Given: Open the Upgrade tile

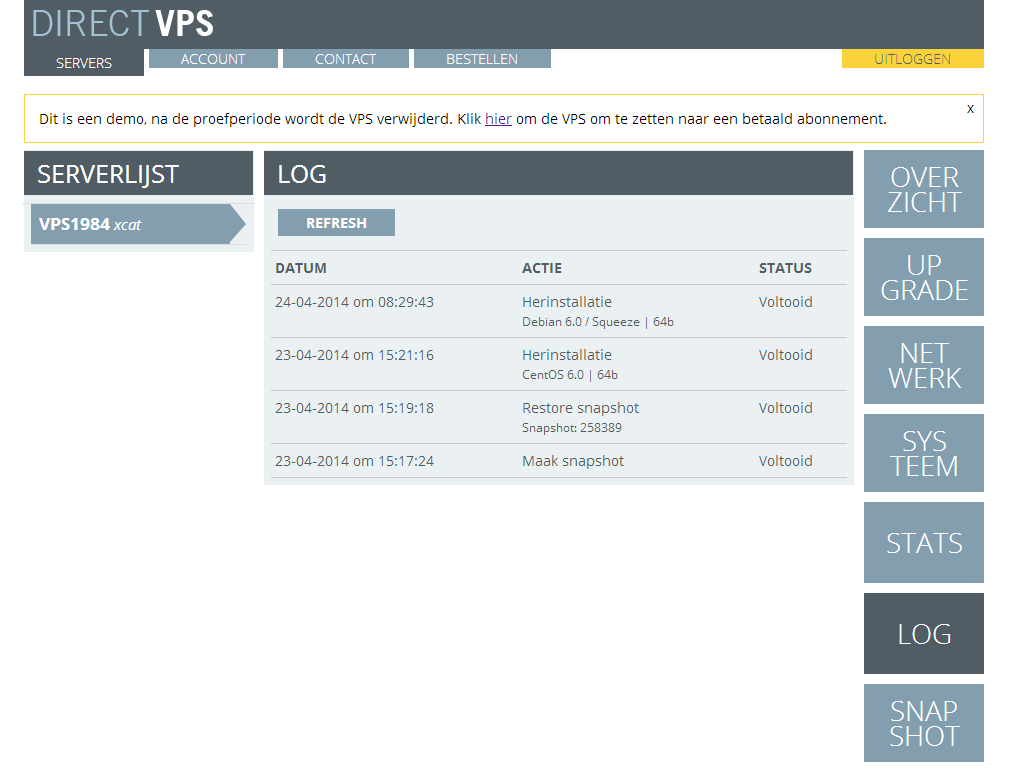Looking at the screenshot, I should pos(923,277).
